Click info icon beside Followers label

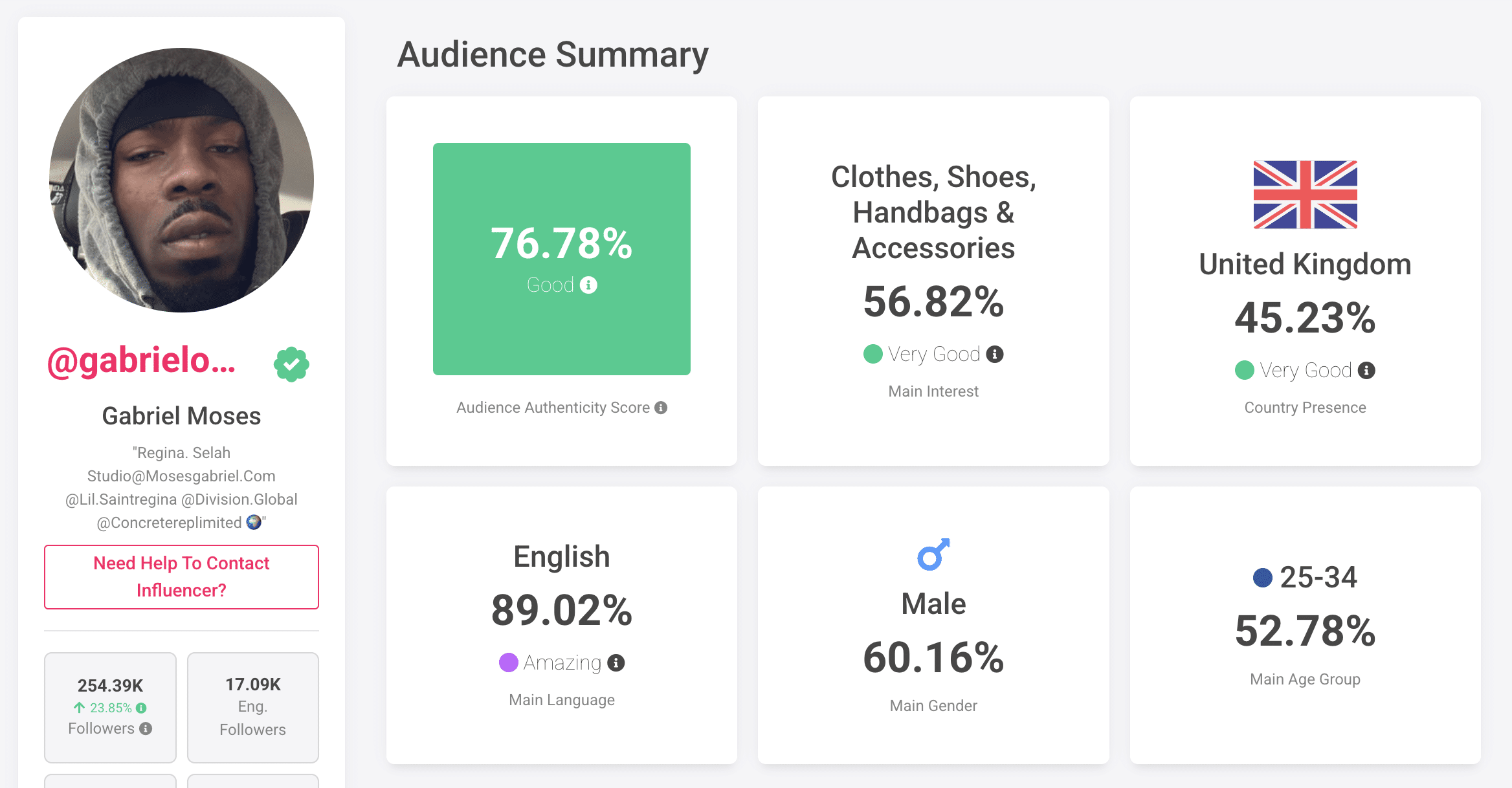coord(146,728)
